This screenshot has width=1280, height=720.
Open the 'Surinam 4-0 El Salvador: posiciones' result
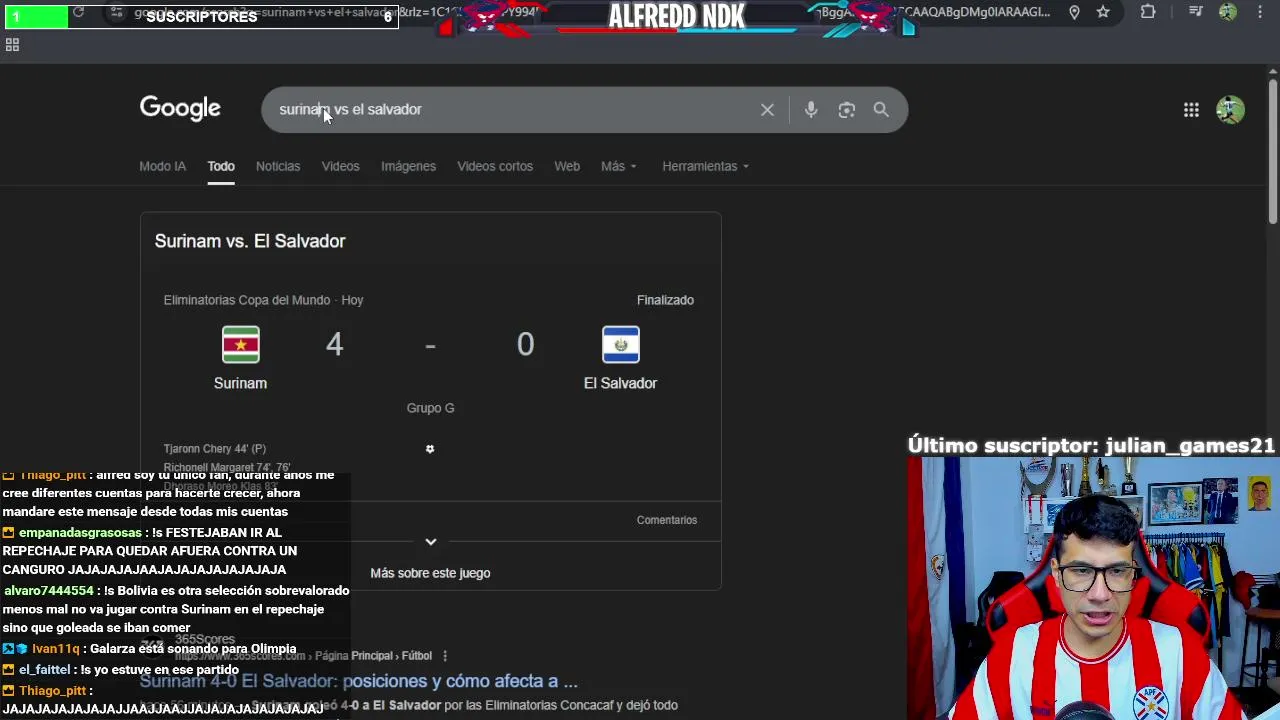[x=359, y=681]
